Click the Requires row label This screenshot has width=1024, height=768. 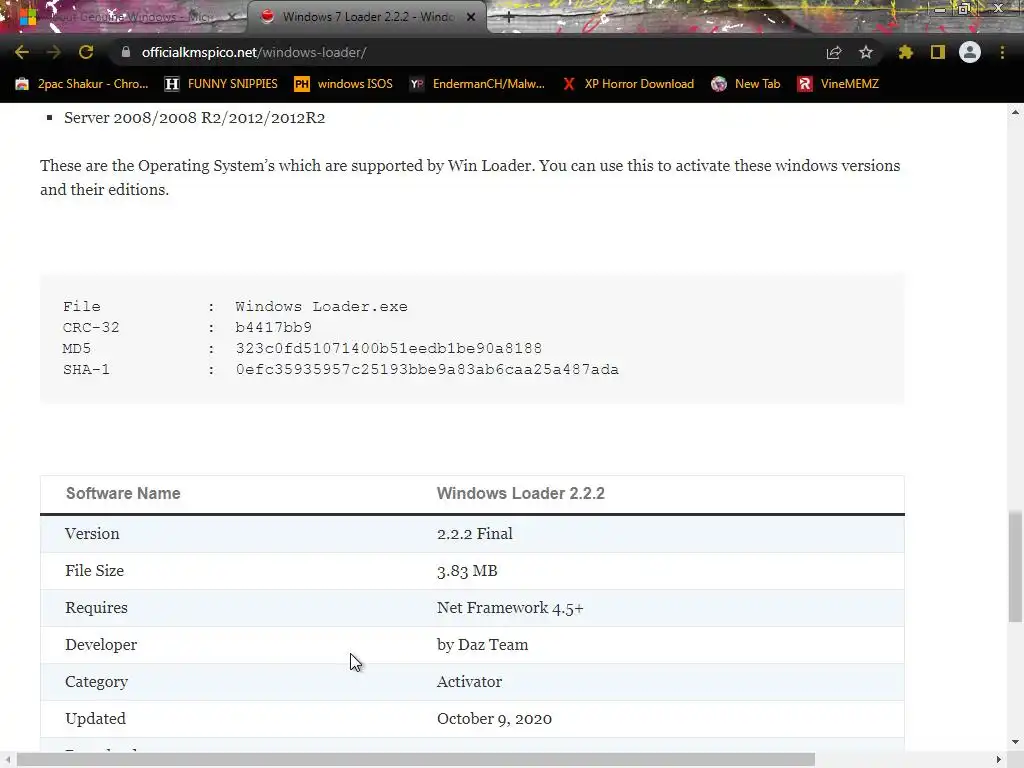point(97,608)
